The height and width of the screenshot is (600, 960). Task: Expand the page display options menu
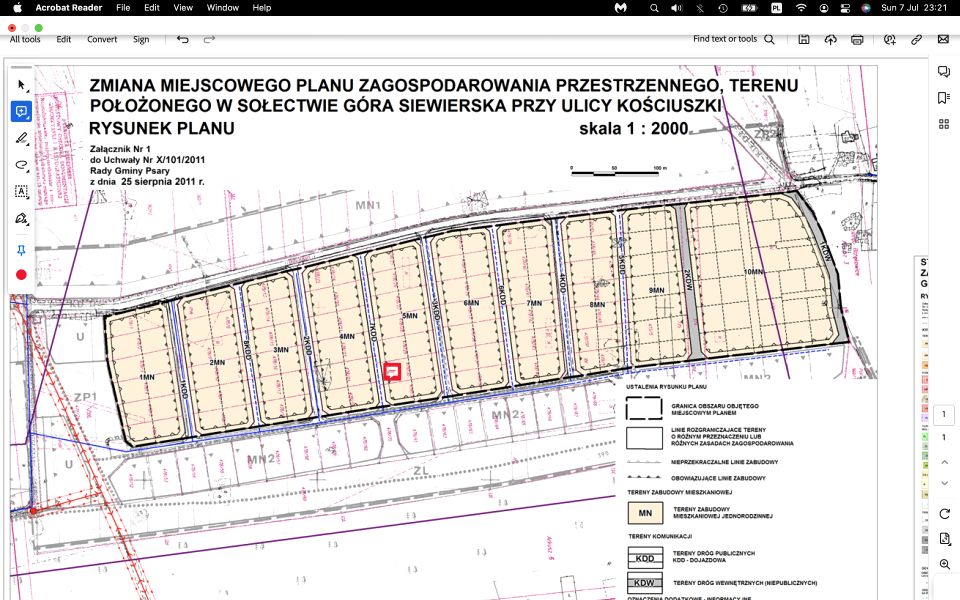(x=945, y=539)
